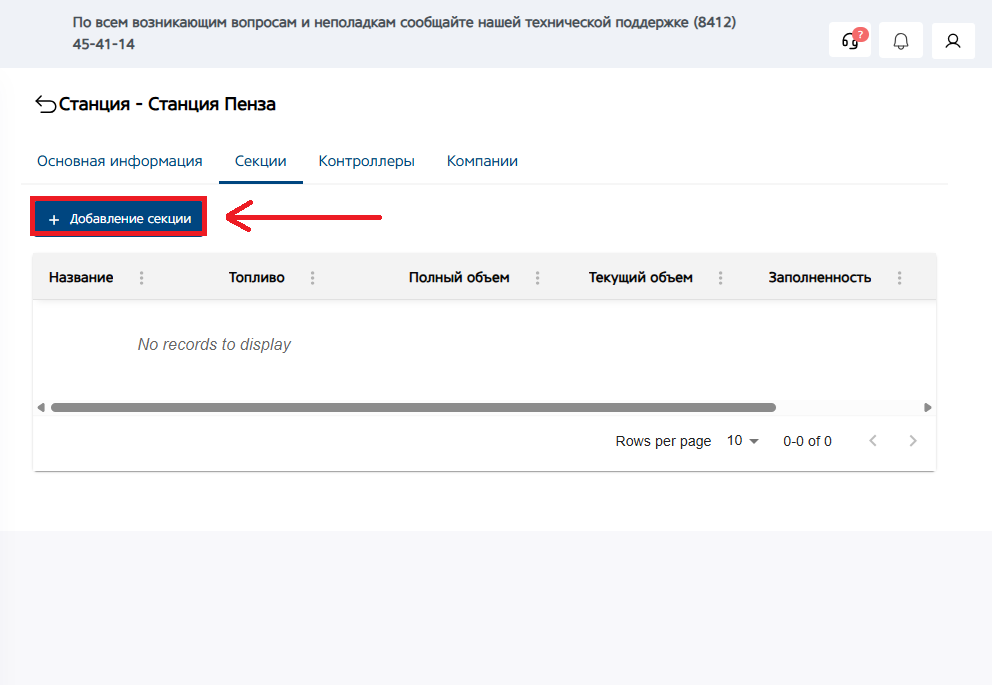Open the Текущий объем column menu dots
The width and height of the screenshot is (992, 685).
[720, 278]
